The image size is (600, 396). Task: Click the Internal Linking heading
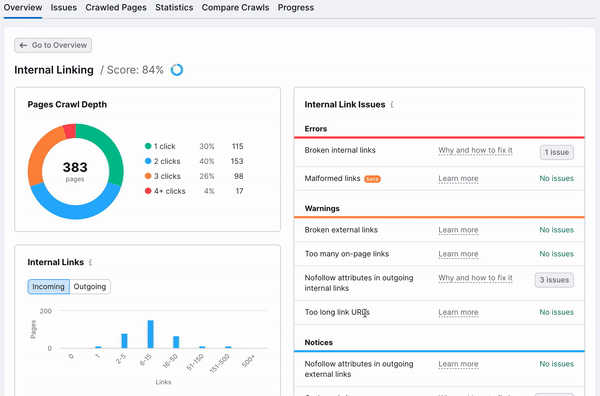pos(54,70)
